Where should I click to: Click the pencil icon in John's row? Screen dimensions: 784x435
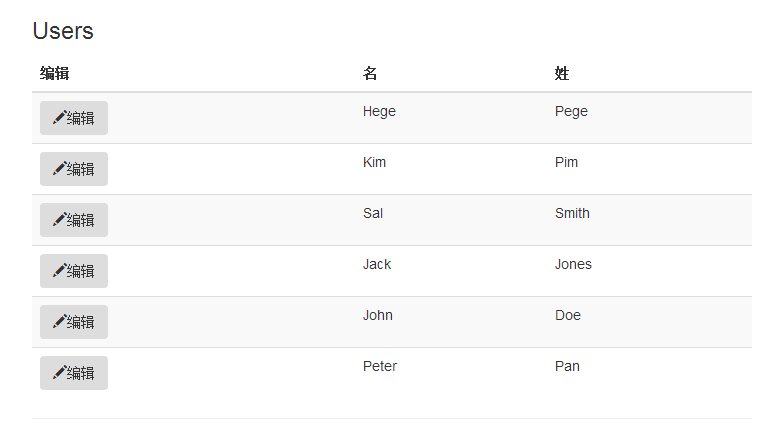(x=59, y=322)
